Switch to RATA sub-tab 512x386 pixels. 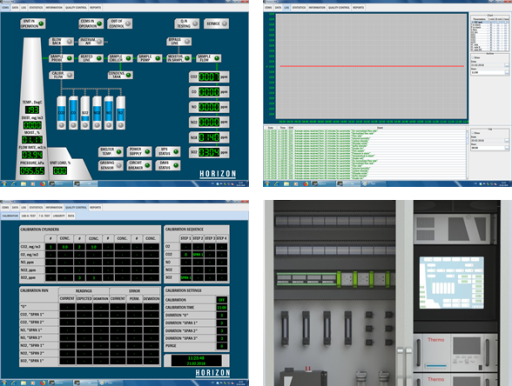pos(71,216)
